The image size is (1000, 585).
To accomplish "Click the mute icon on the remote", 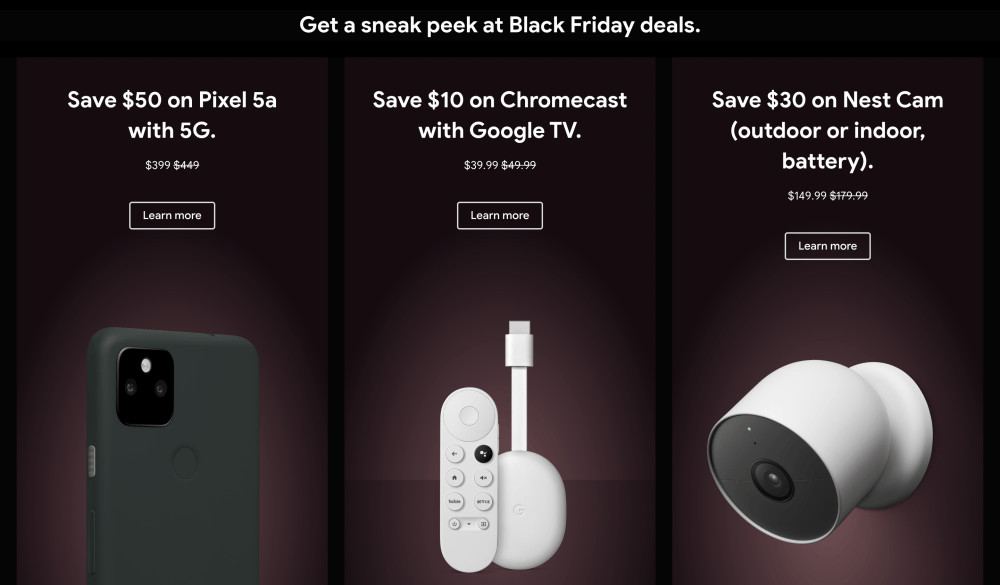I will (x=483, y=477).
